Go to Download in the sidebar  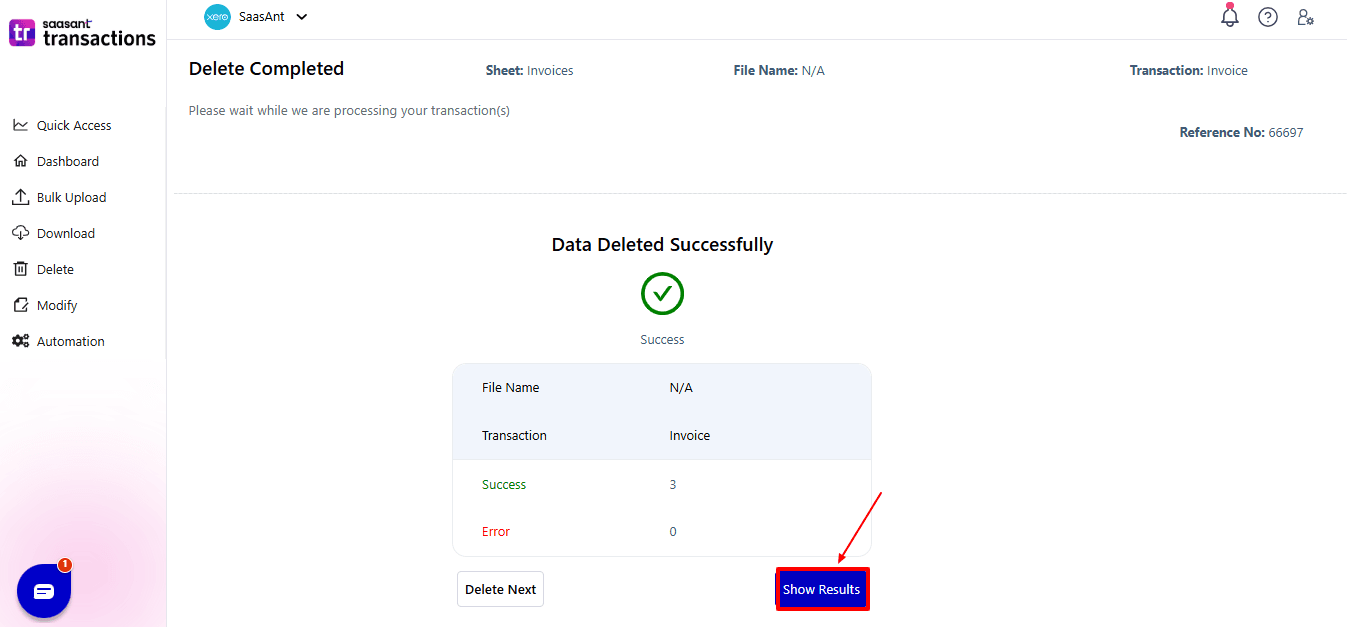click(x=66, y=233)
